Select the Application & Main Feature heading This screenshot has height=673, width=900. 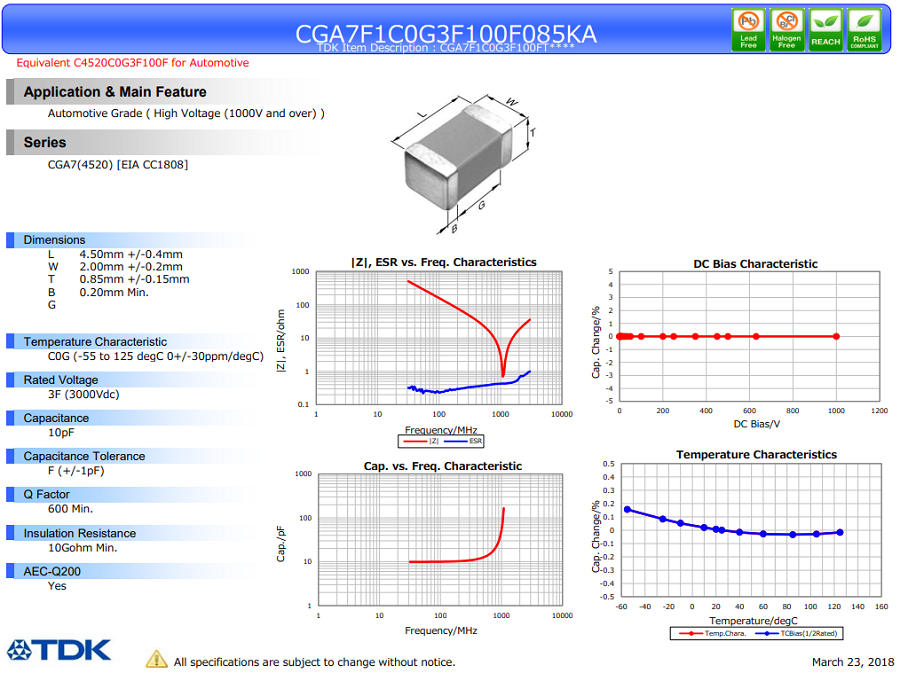tap(115, 92)
